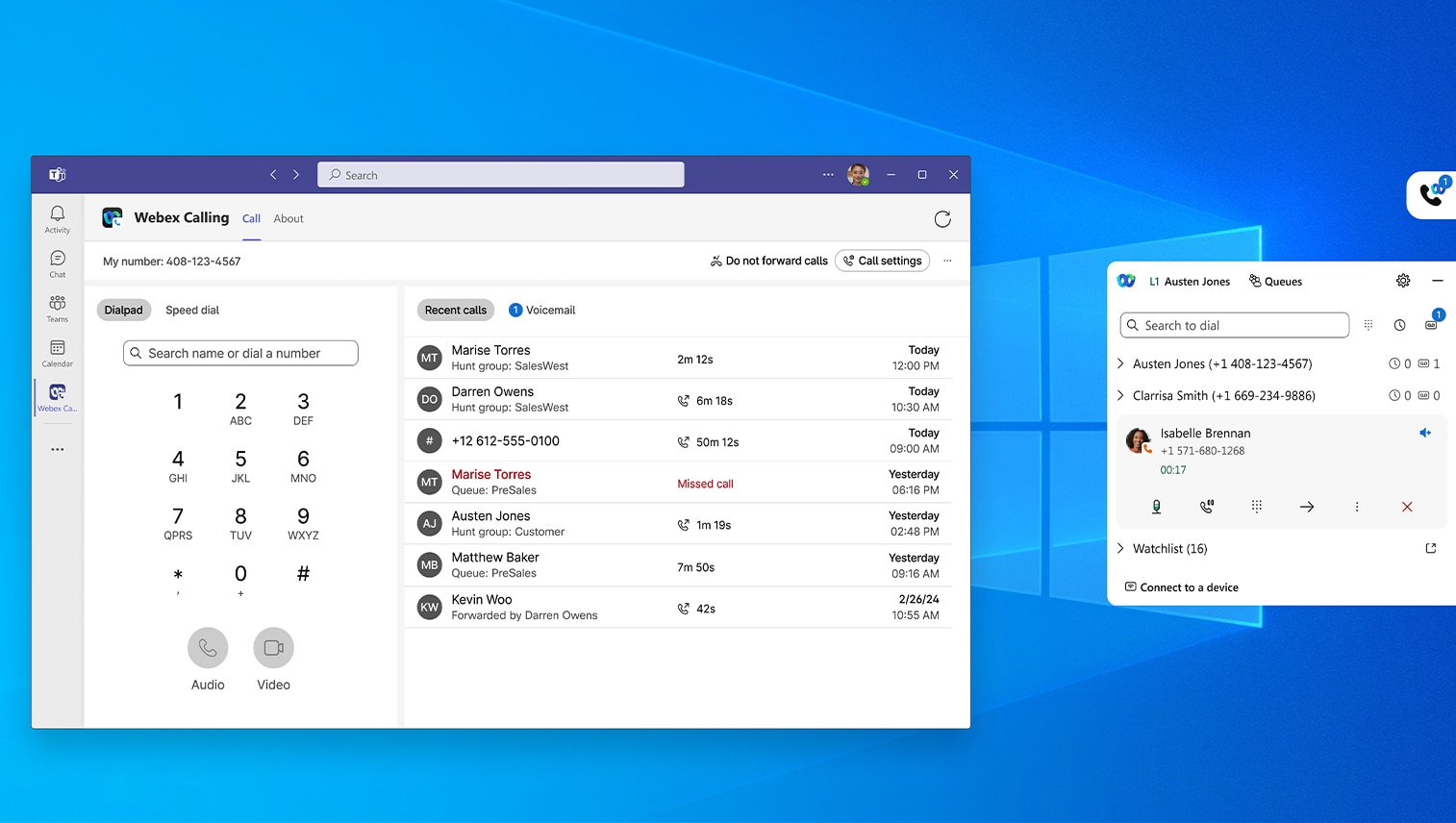Open L1 Austen Jones line selector
The width and height of the screenshot is (1456, 823).
click(x=1190, y=282)
